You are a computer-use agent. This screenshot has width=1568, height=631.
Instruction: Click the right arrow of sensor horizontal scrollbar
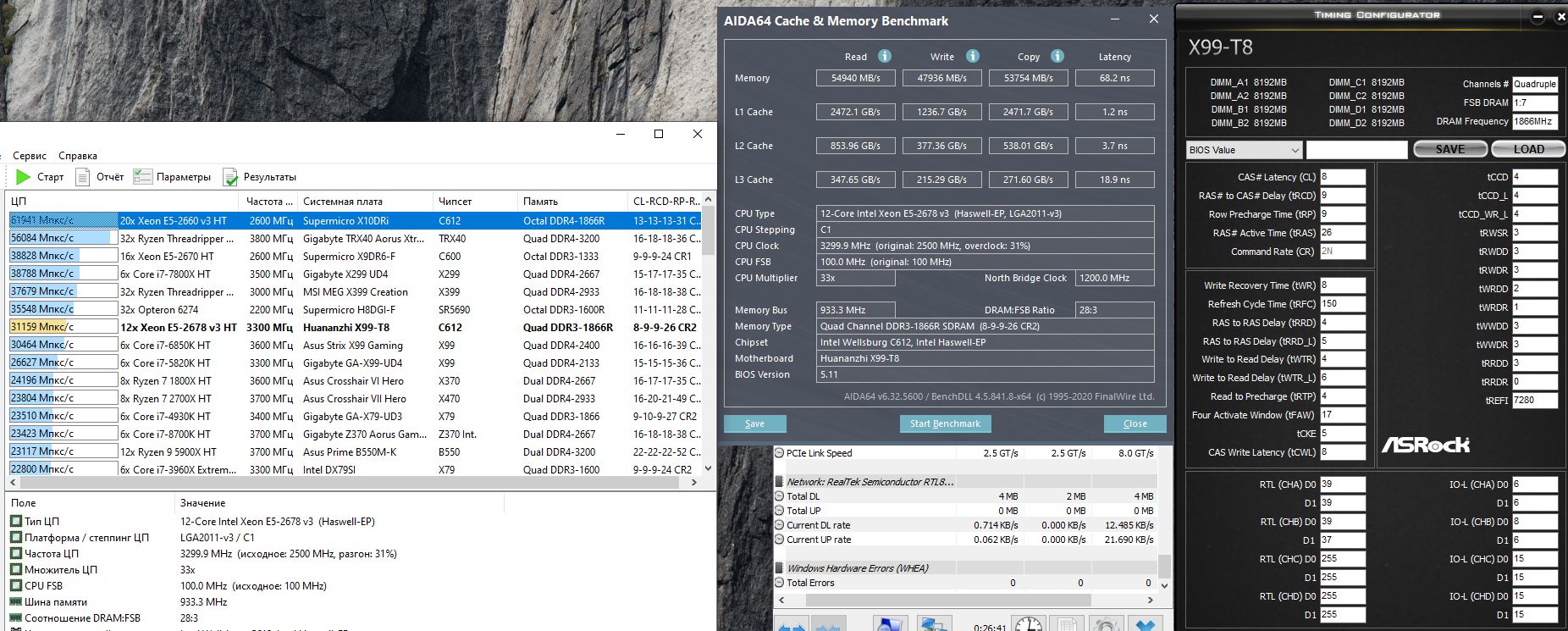pos(1150,600)
